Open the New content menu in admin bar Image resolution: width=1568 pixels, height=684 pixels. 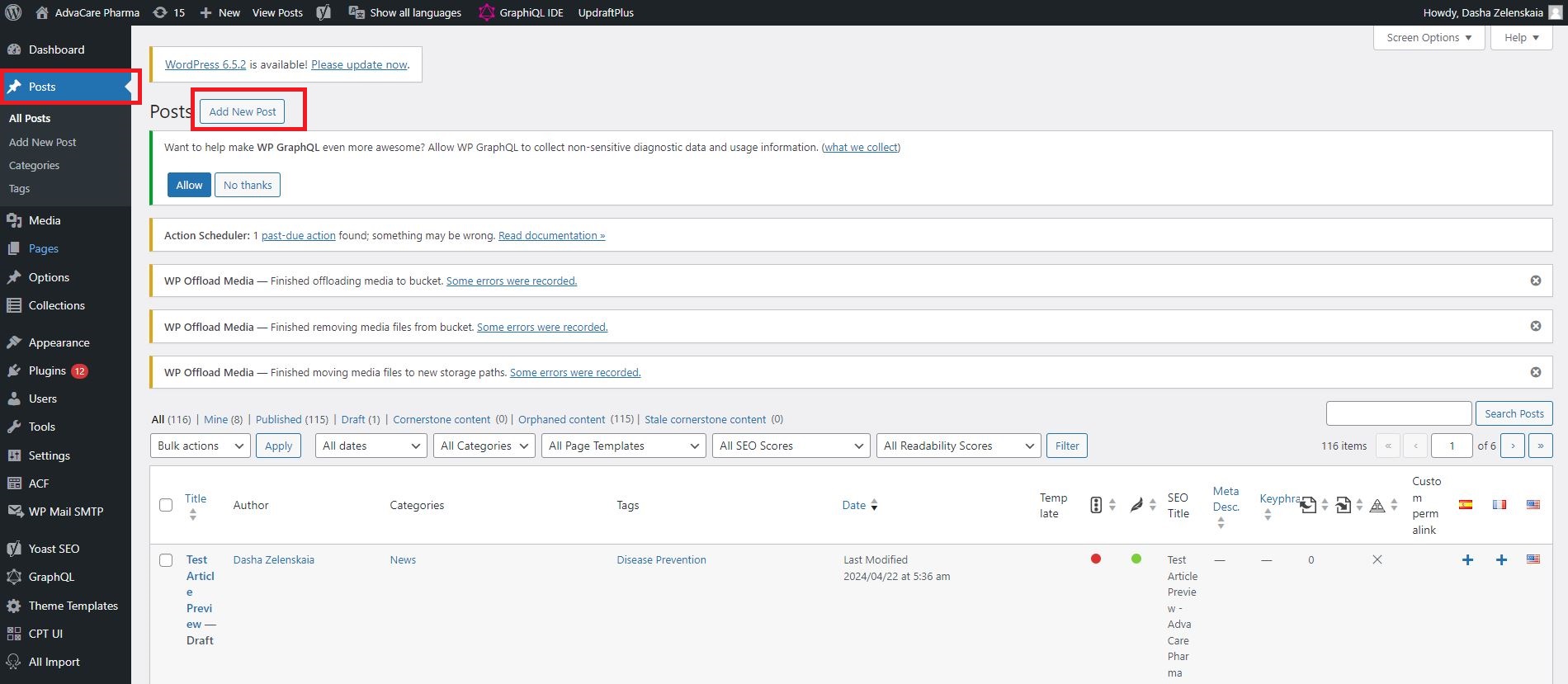(220, 12)
